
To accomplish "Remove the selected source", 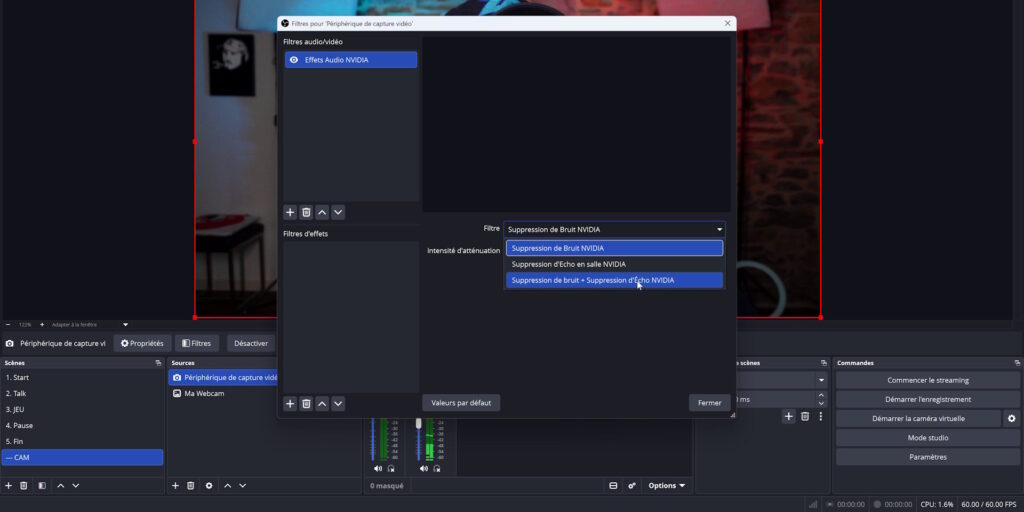I will 191,486.
